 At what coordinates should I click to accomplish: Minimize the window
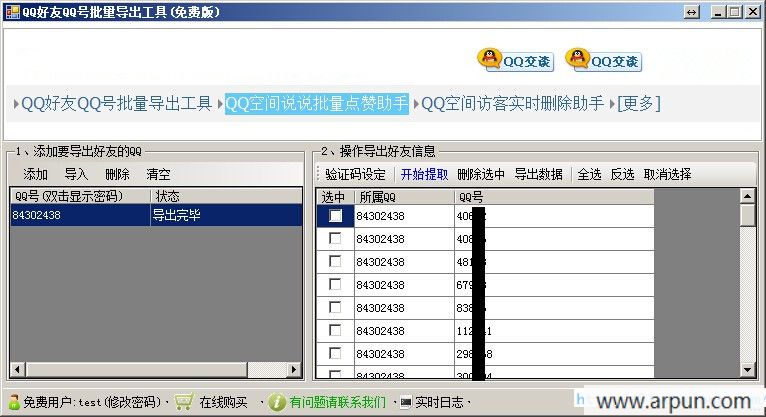click(718, 12)
